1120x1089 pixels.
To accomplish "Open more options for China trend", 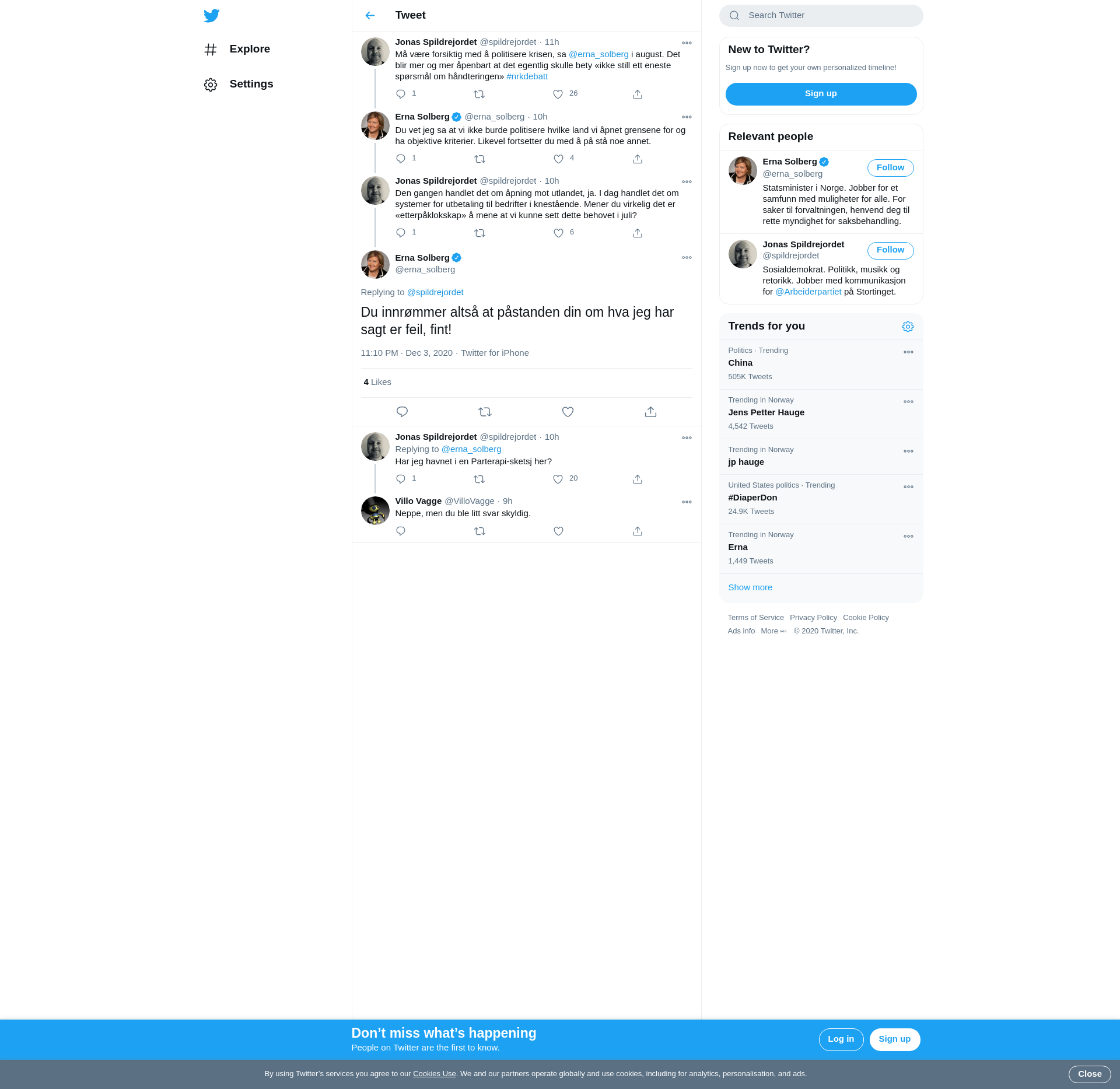I will point(908,352).
